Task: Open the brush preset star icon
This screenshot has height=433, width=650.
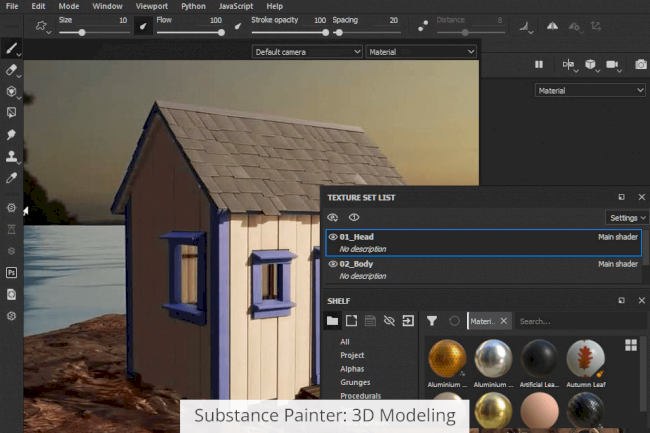Action: [x=41, y=26]
